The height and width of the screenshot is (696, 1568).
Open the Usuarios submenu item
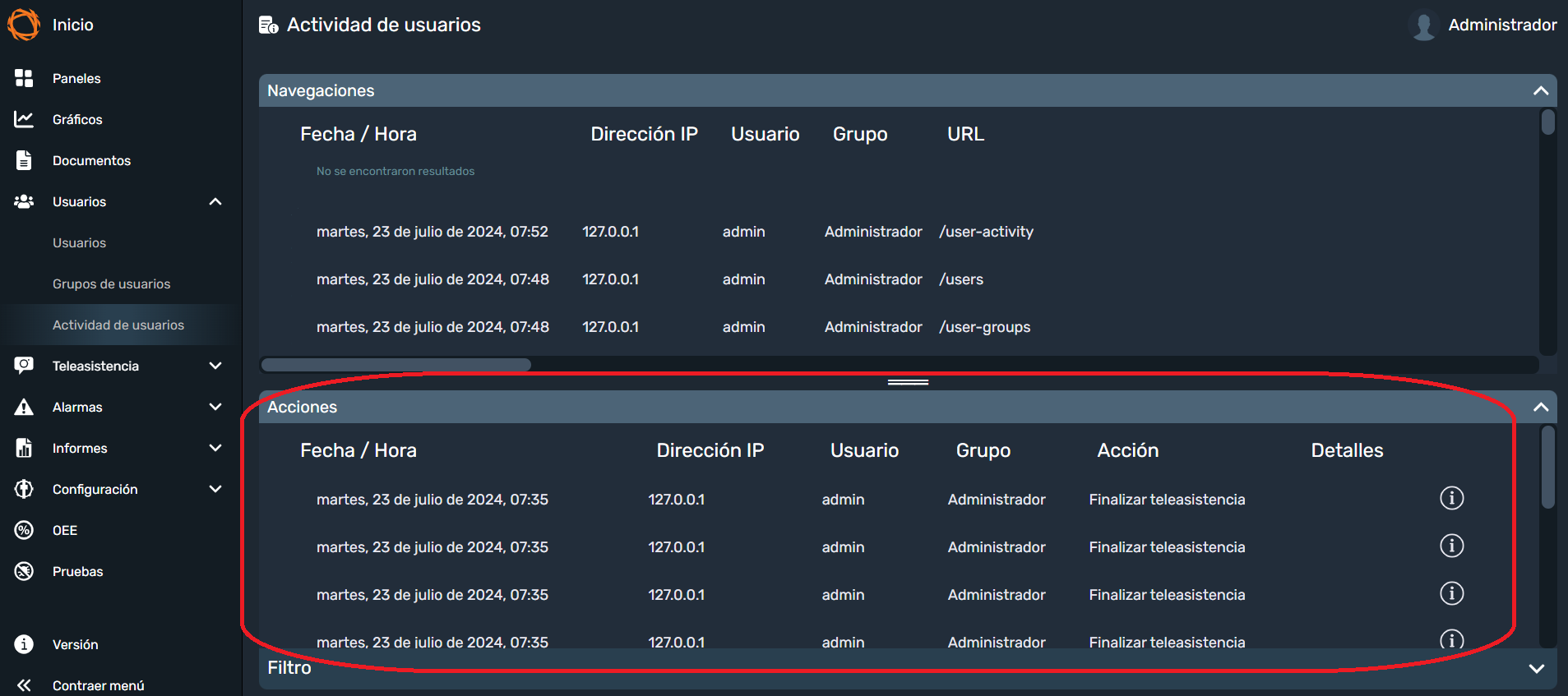(79, 242)
